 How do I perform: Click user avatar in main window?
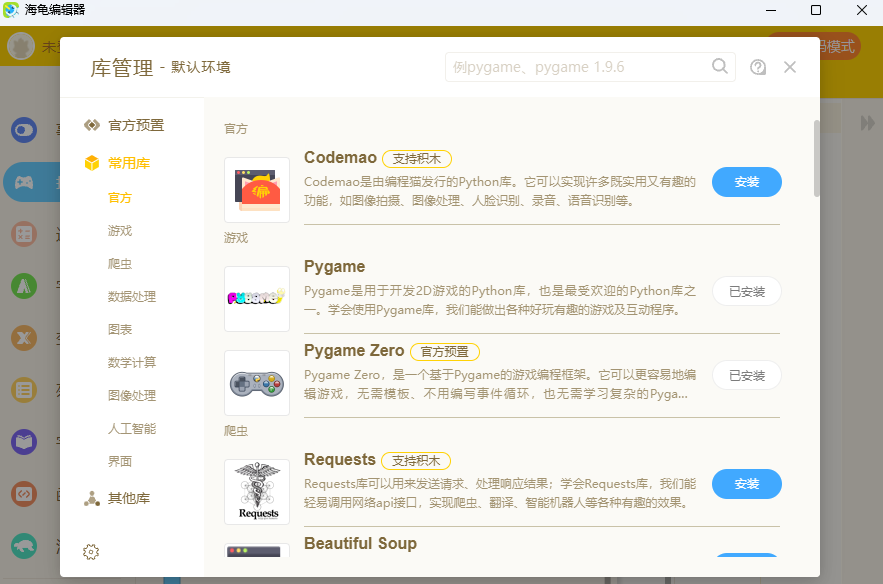pyautogui.click(x=21, y=46)
